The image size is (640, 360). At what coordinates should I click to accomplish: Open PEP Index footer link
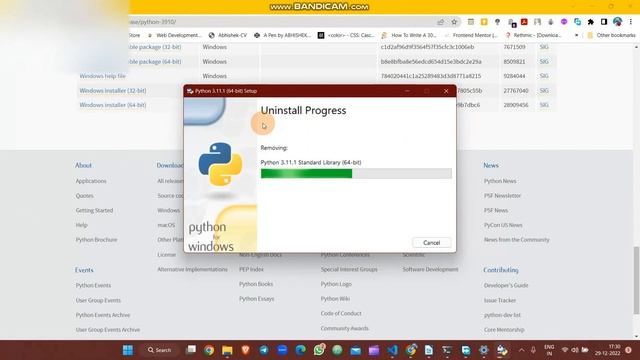pos(251,269)
